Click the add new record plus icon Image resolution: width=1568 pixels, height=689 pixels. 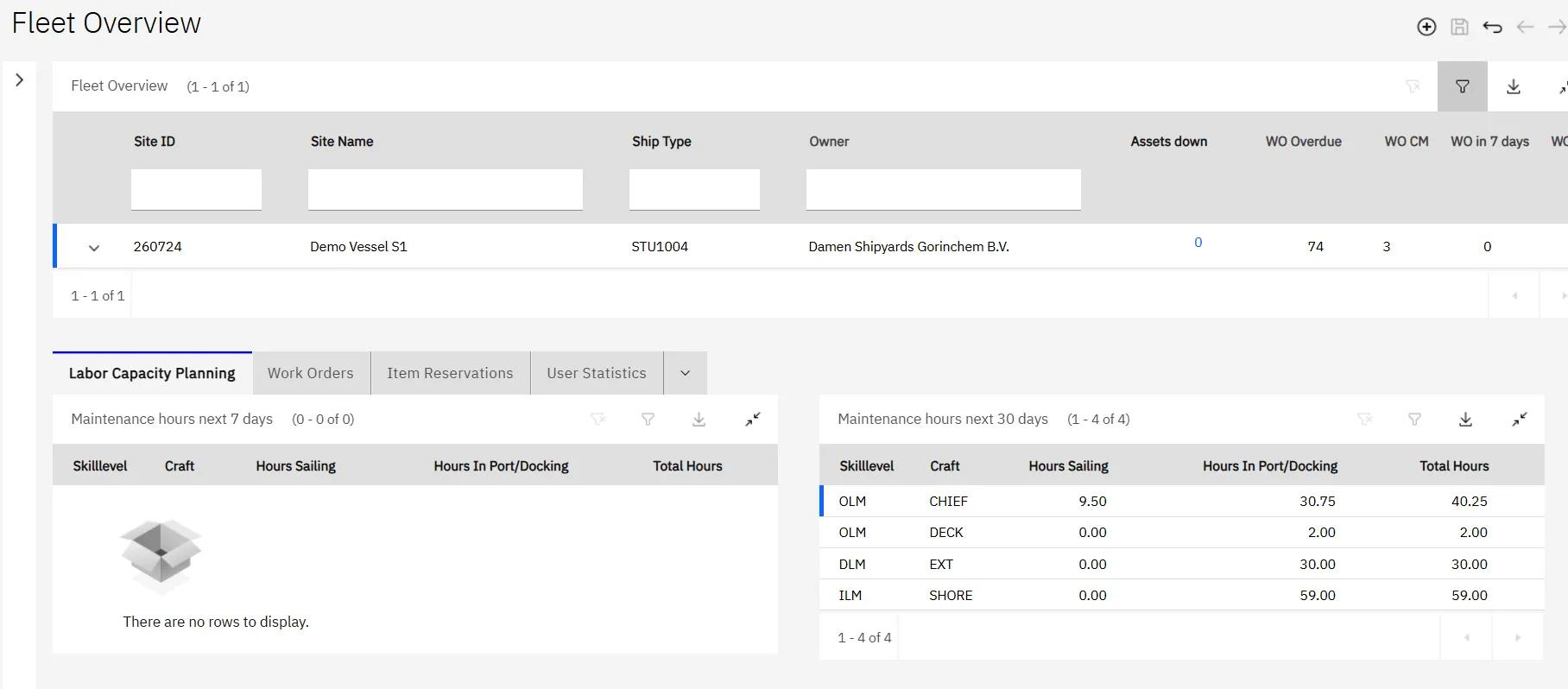point(1426,27)
